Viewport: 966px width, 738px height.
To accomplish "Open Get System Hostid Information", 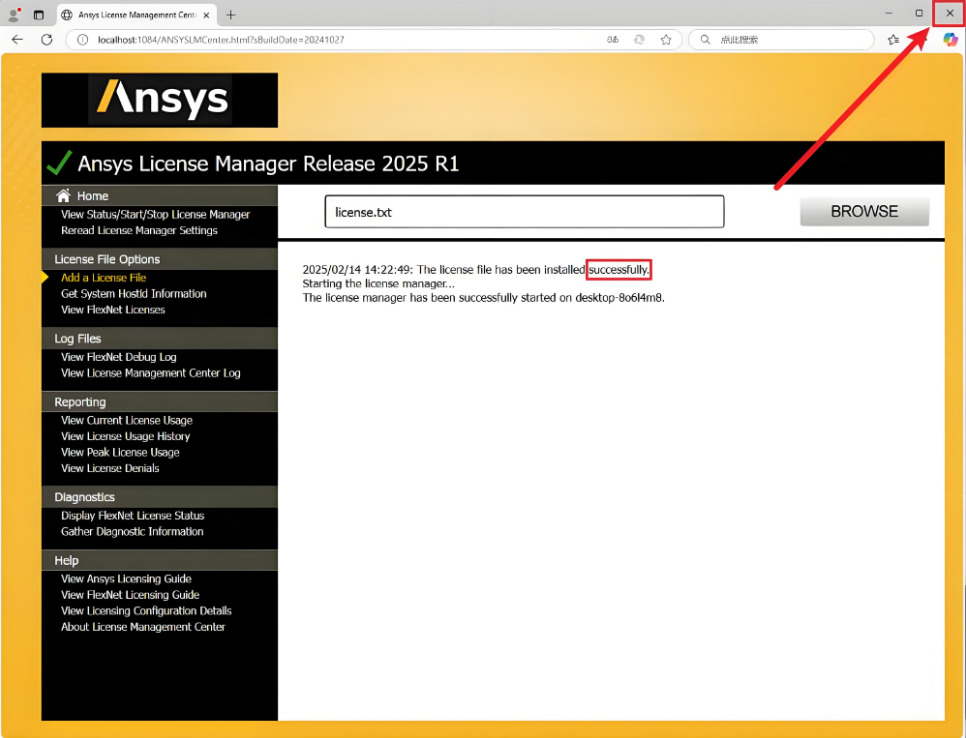I will (x=134, y=294).
